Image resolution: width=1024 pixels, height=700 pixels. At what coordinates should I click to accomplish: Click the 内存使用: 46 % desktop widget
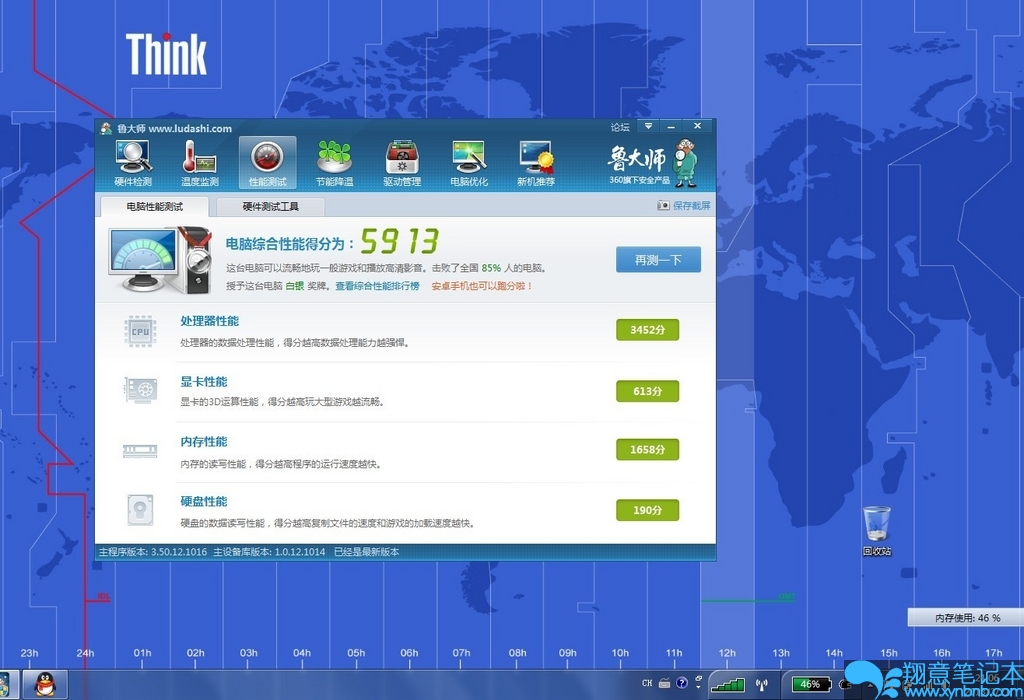pos(965,618)
